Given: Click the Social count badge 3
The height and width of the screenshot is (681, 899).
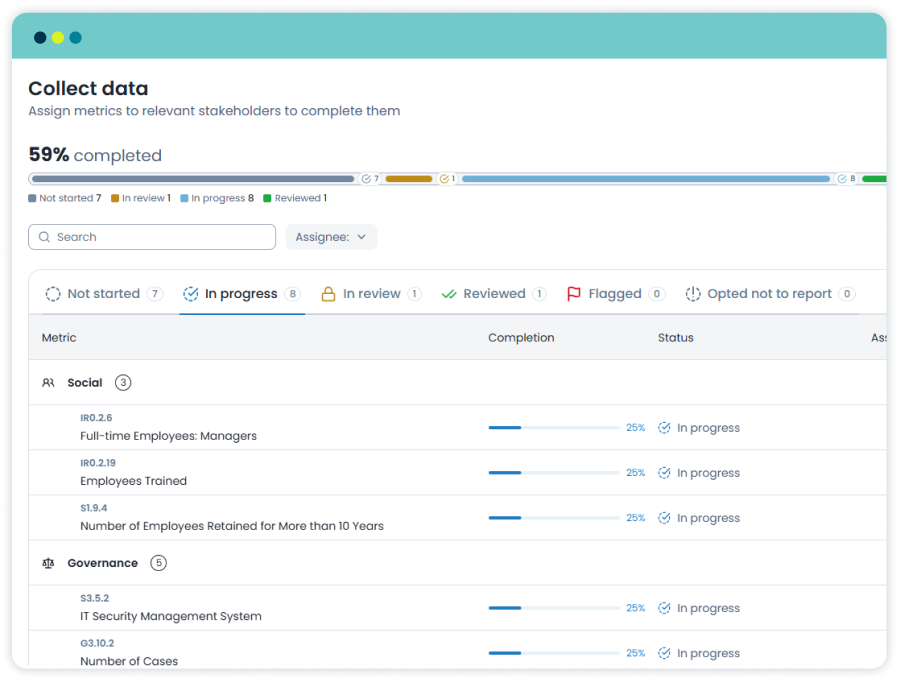Looking at the screenshot, I should [123, 382].
